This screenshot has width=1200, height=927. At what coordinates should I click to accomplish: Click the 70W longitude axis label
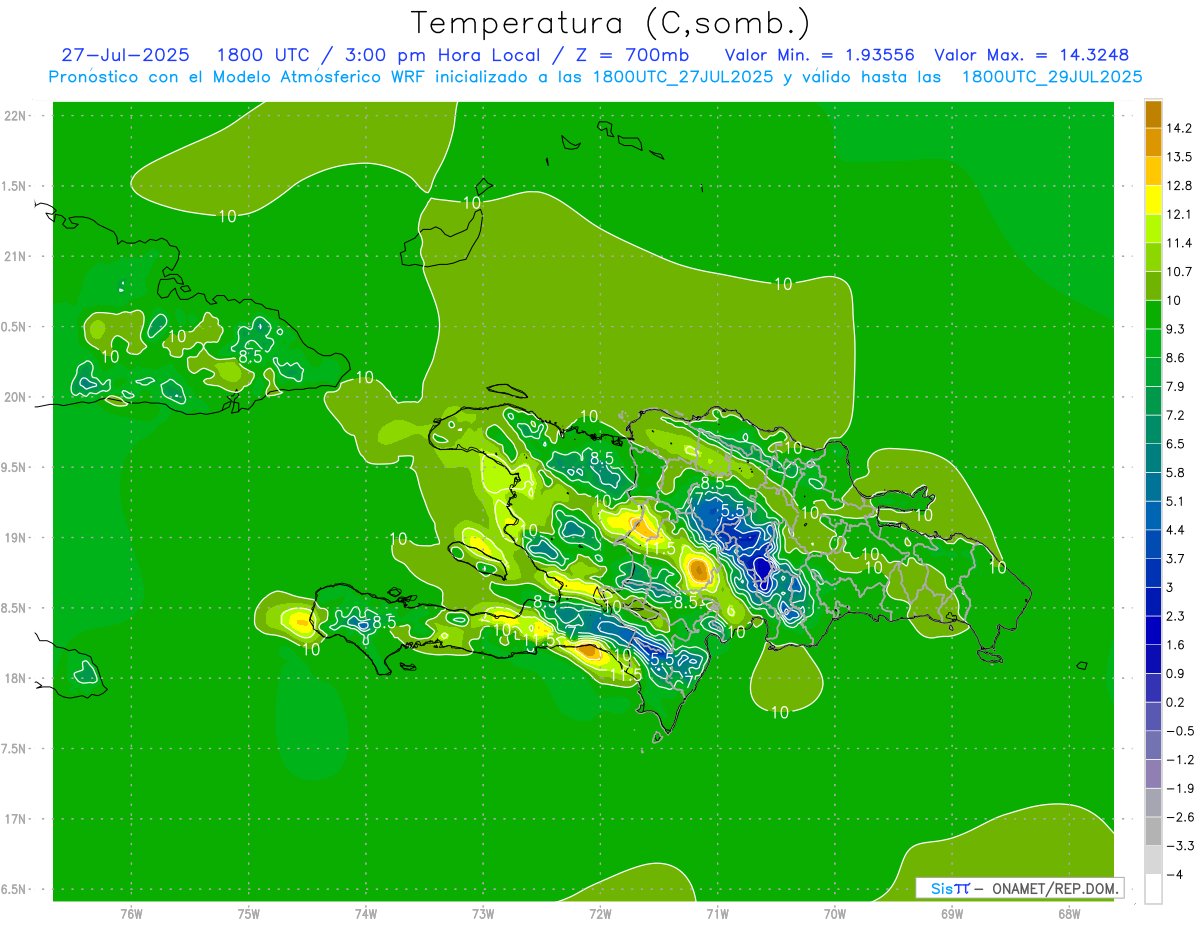(834, 914)
